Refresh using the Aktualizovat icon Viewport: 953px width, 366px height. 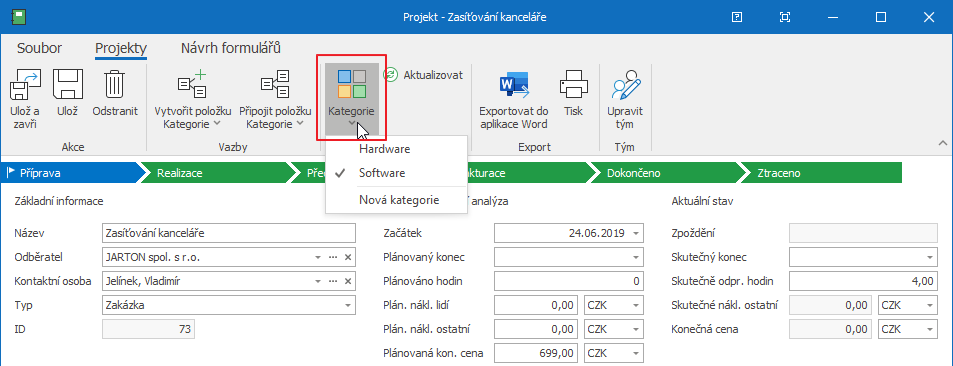(390, 75)
